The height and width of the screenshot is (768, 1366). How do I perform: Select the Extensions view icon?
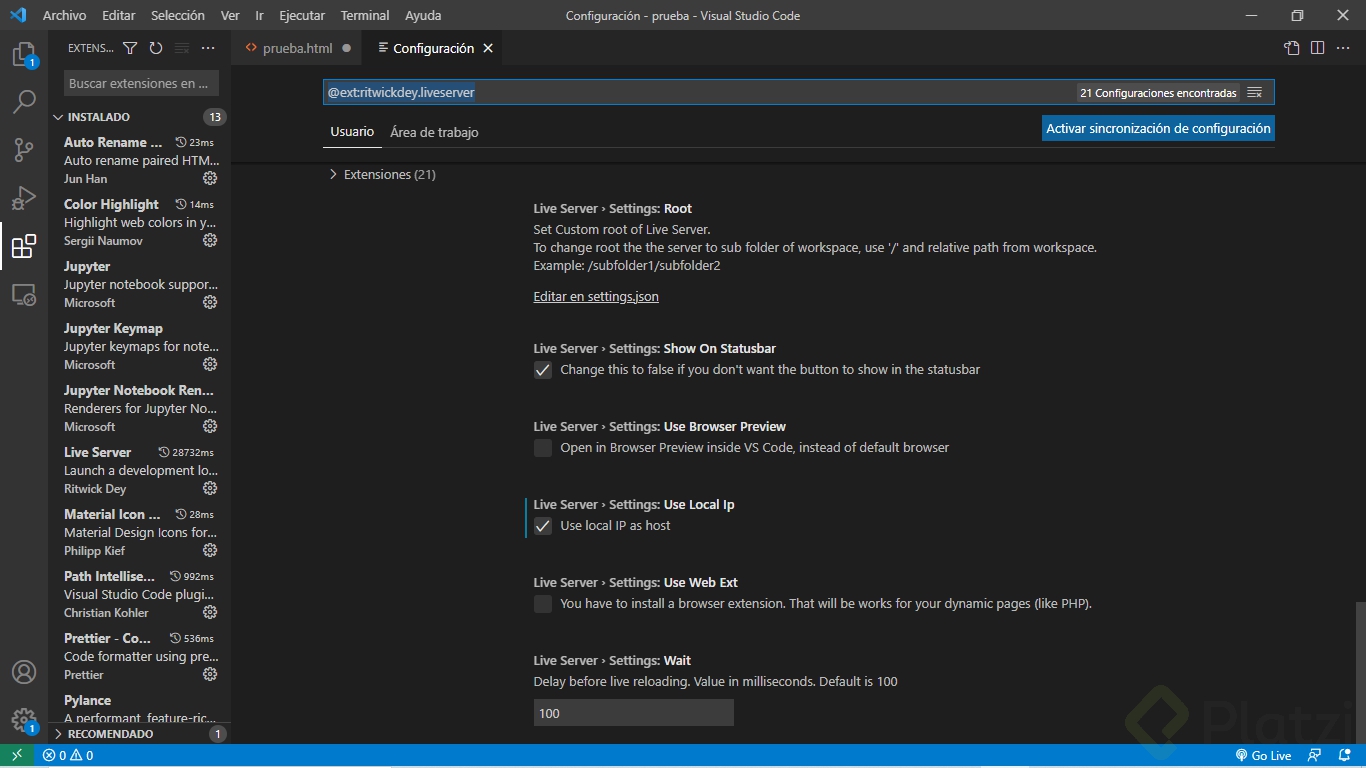24,246
